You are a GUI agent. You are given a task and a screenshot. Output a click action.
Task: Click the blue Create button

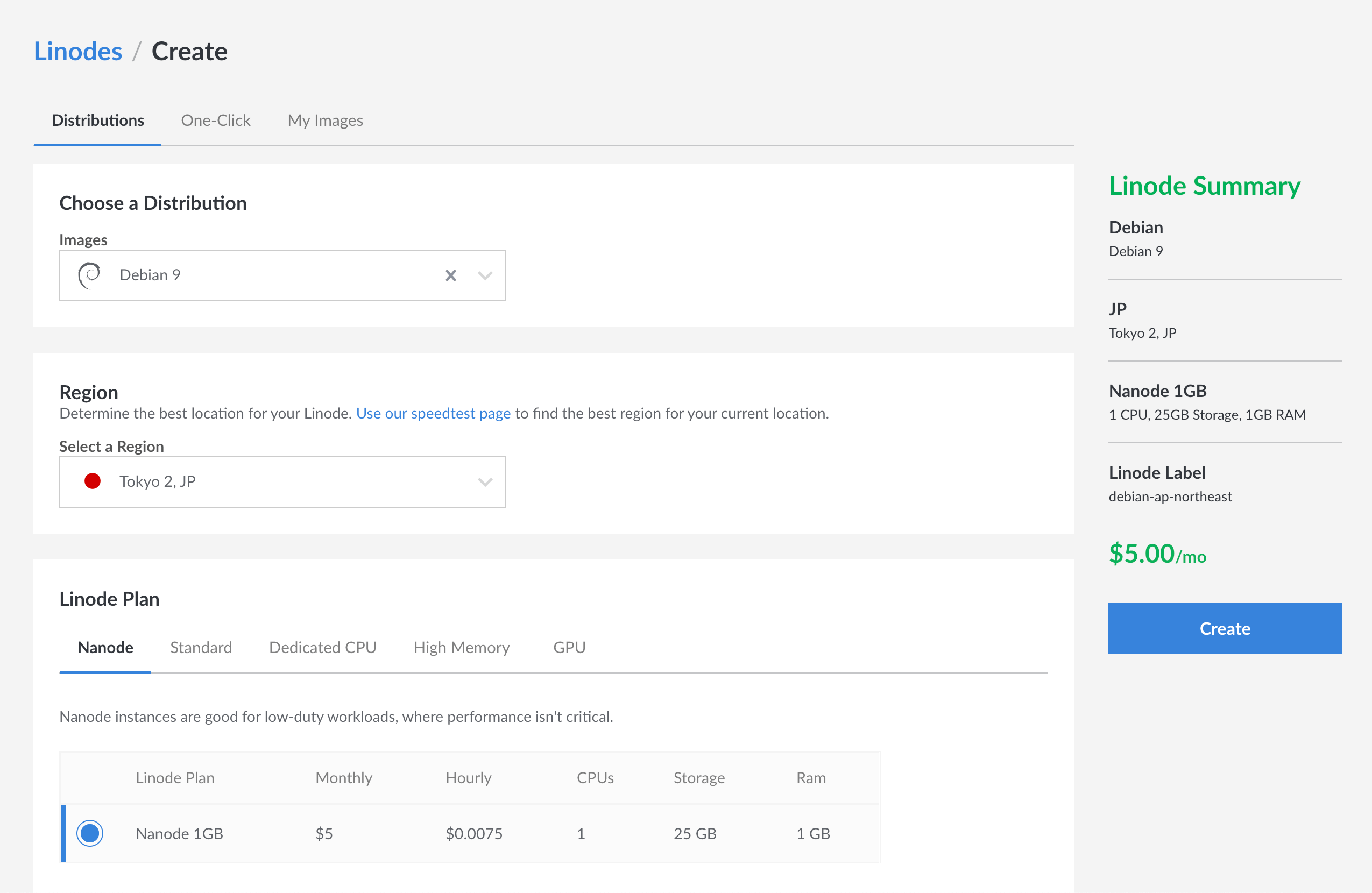pyautogui.click(x=1225, y=628)
